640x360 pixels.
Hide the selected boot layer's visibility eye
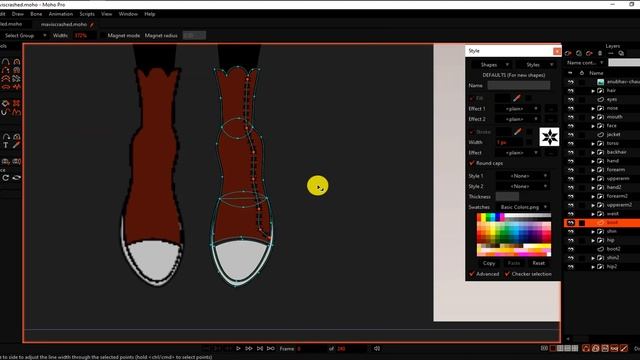click(571, 222)
